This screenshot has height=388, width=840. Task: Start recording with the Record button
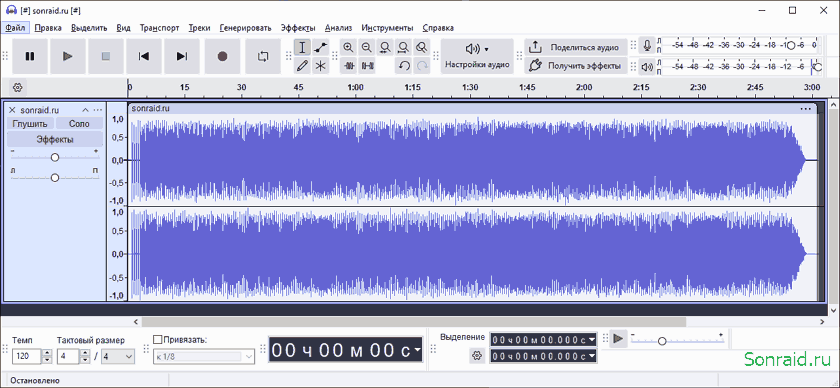(x=222, y=56)
